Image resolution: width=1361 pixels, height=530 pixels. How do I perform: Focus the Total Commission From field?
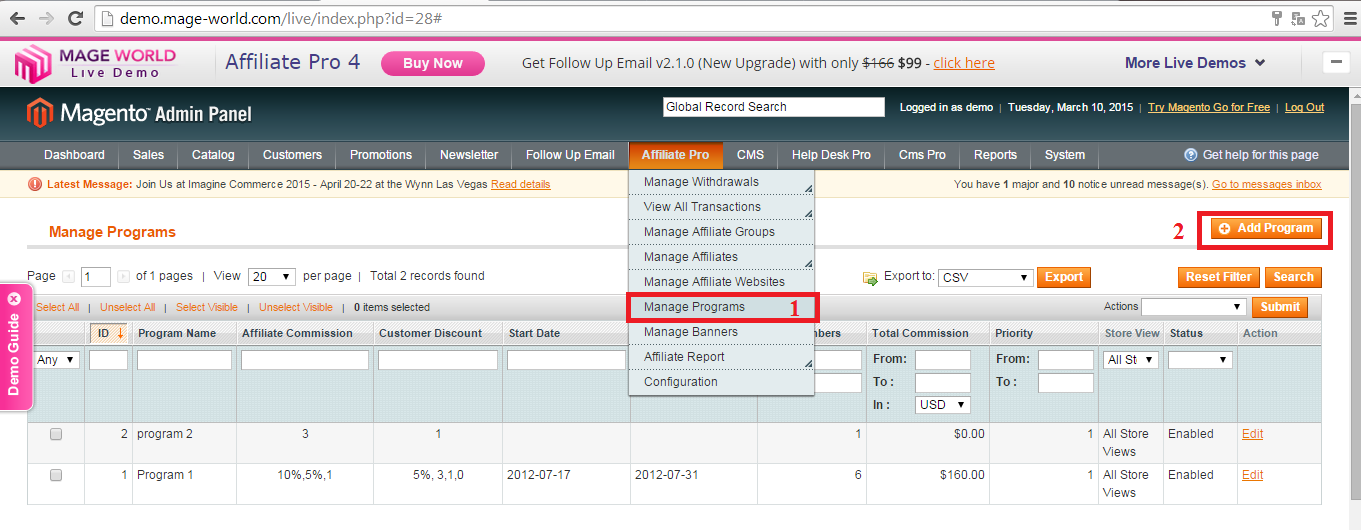click(943, 359)
